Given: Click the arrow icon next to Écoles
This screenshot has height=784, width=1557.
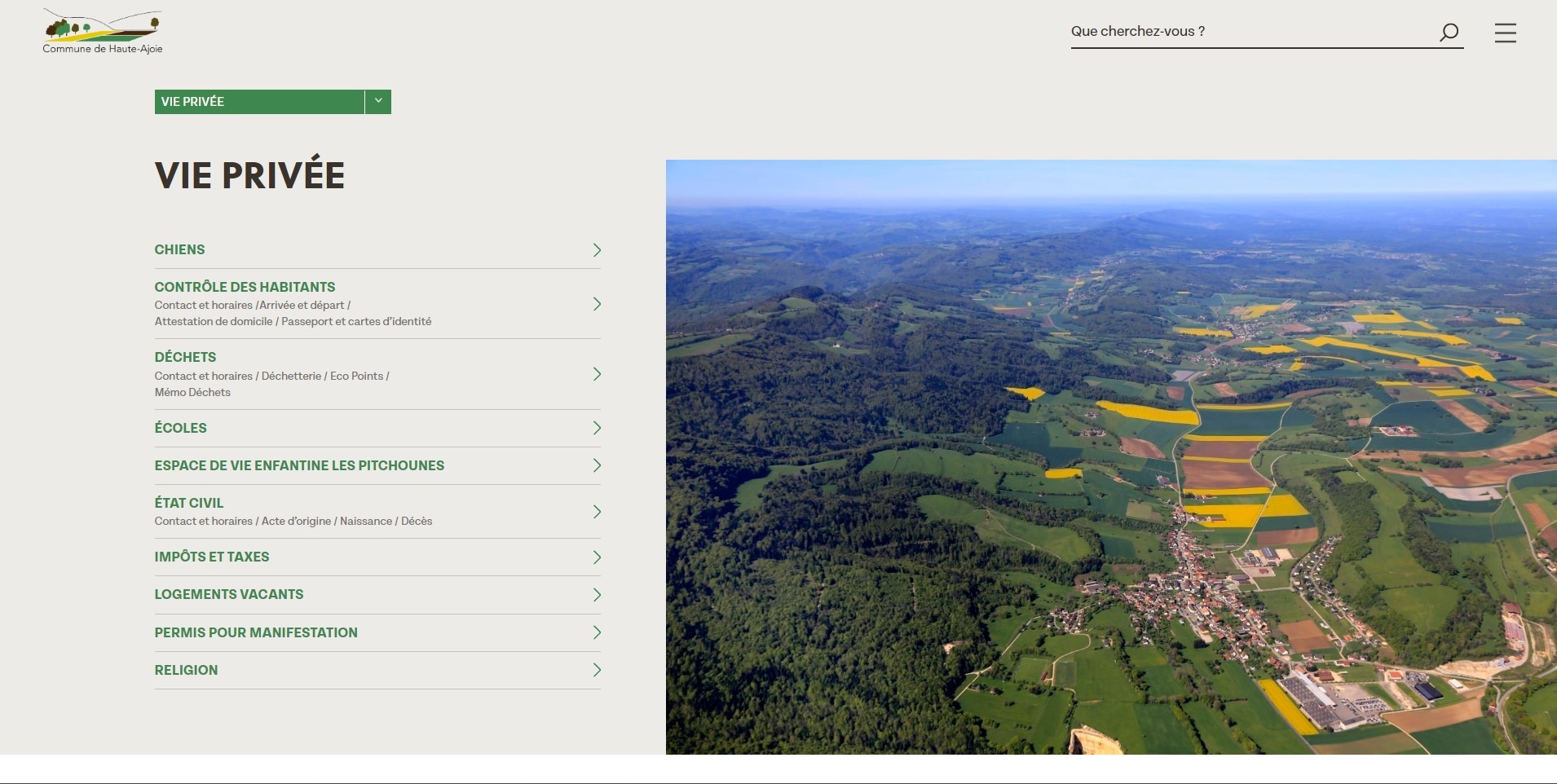Looking at the screenshot, I should coord(597,428).
